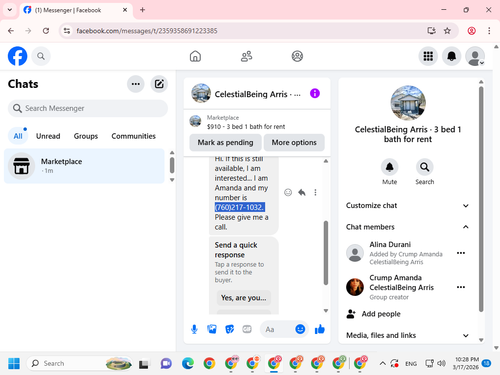Click Mark as pending button
The width and height of the screenshot is (500, 375).
click(x=225, y=142)
